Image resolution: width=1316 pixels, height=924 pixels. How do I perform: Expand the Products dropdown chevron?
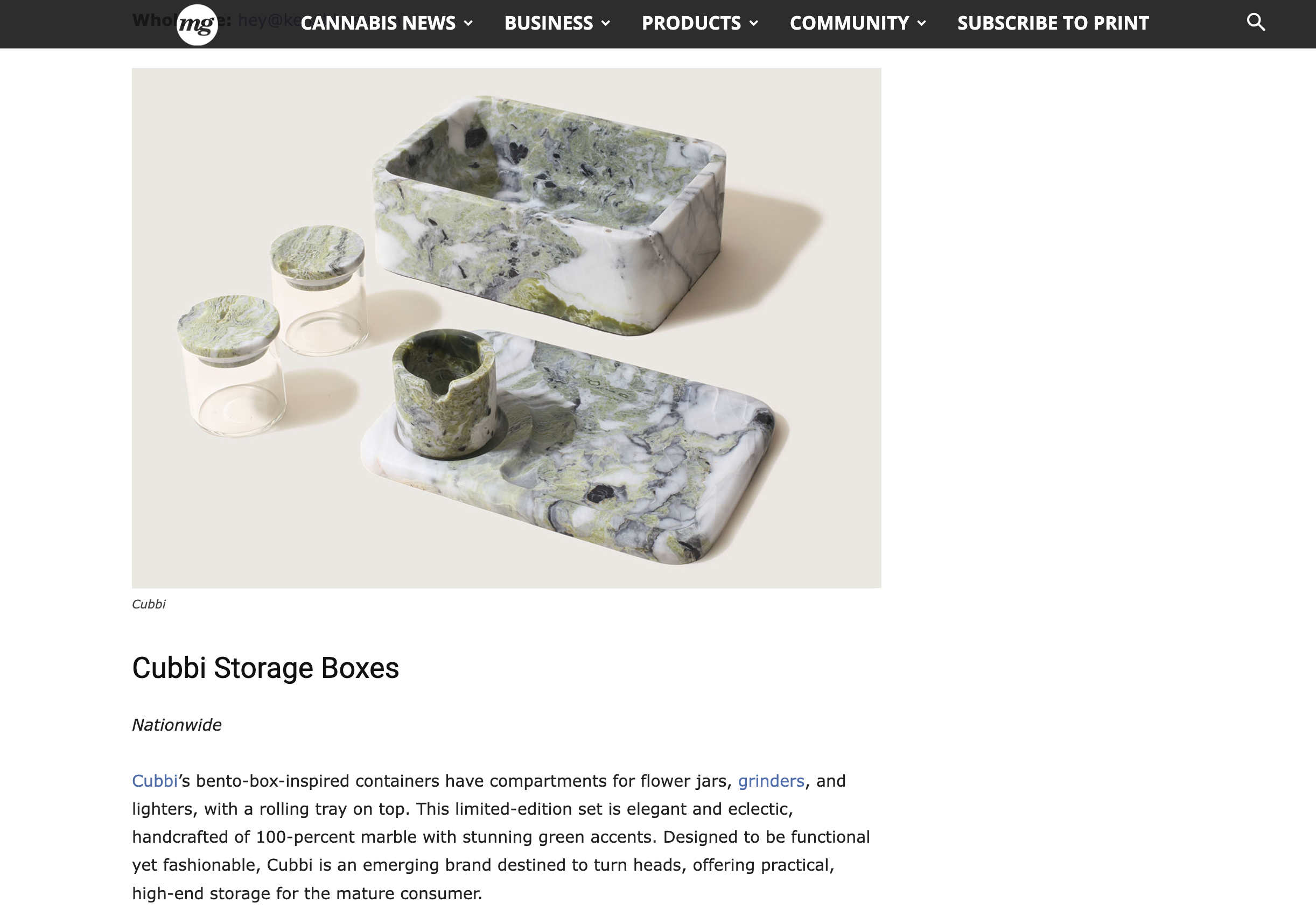click(x=754, y=24)
